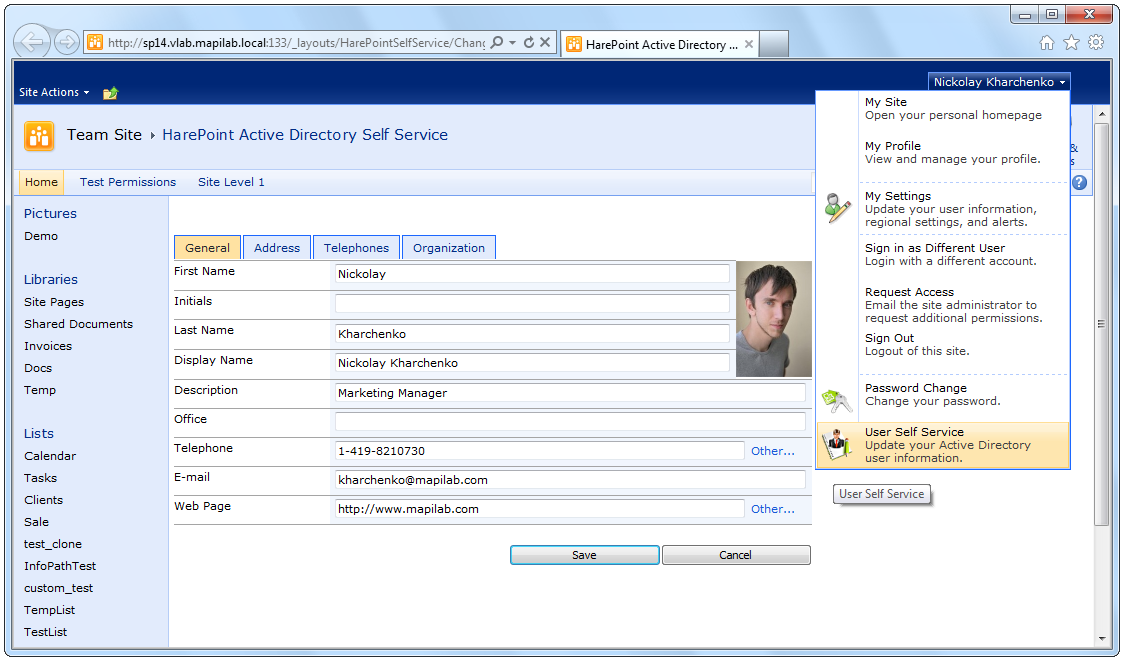Switch to the Organization tab
This screenshot has width=1125, height=660.
click(448, 248)
